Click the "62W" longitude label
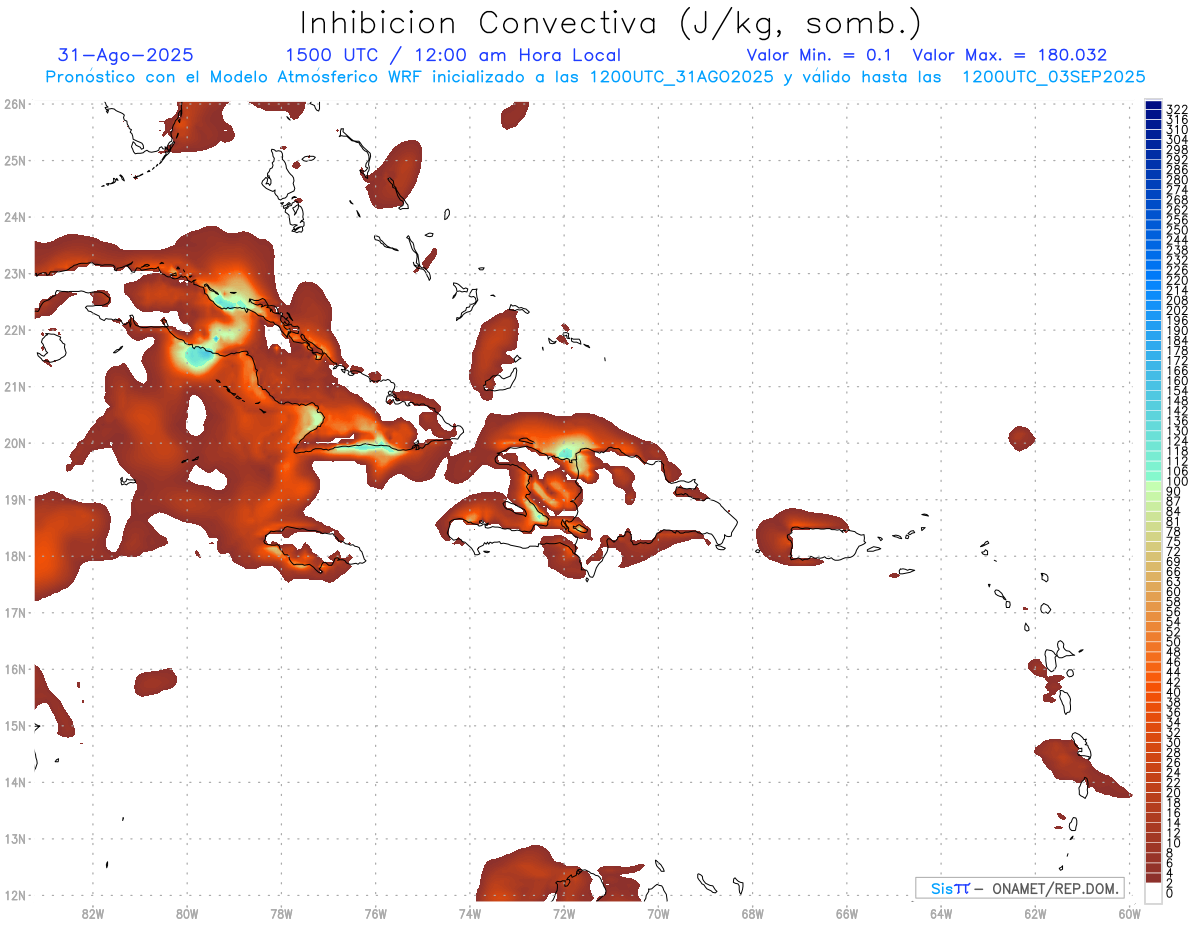The image size is (1200, 927). pyautogui.click(x=1035, y=912)
